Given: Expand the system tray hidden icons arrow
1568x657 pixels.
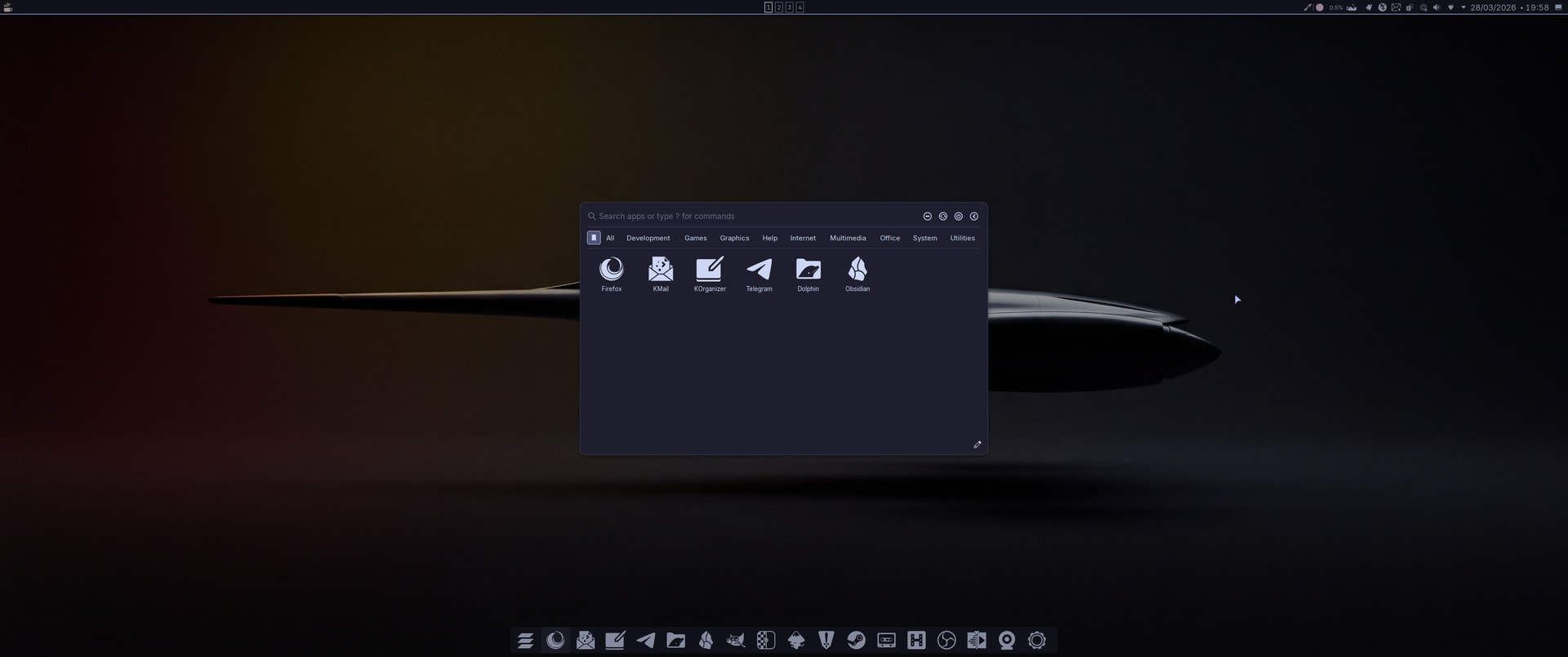Looking at the screenshot, I should [1463, 7].
